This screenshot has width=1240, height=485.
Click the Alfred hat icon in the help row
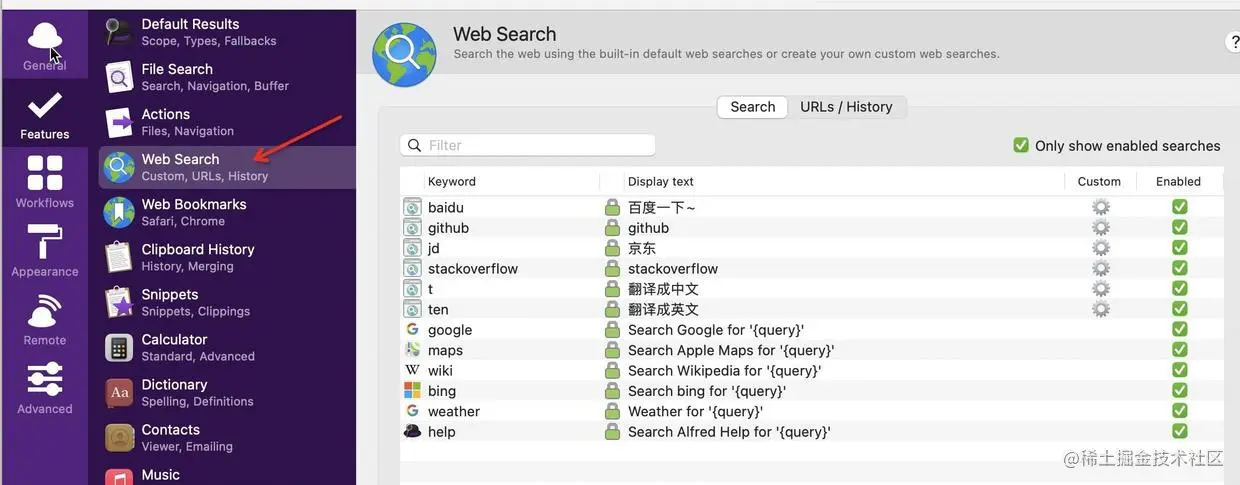click(412, 431)
